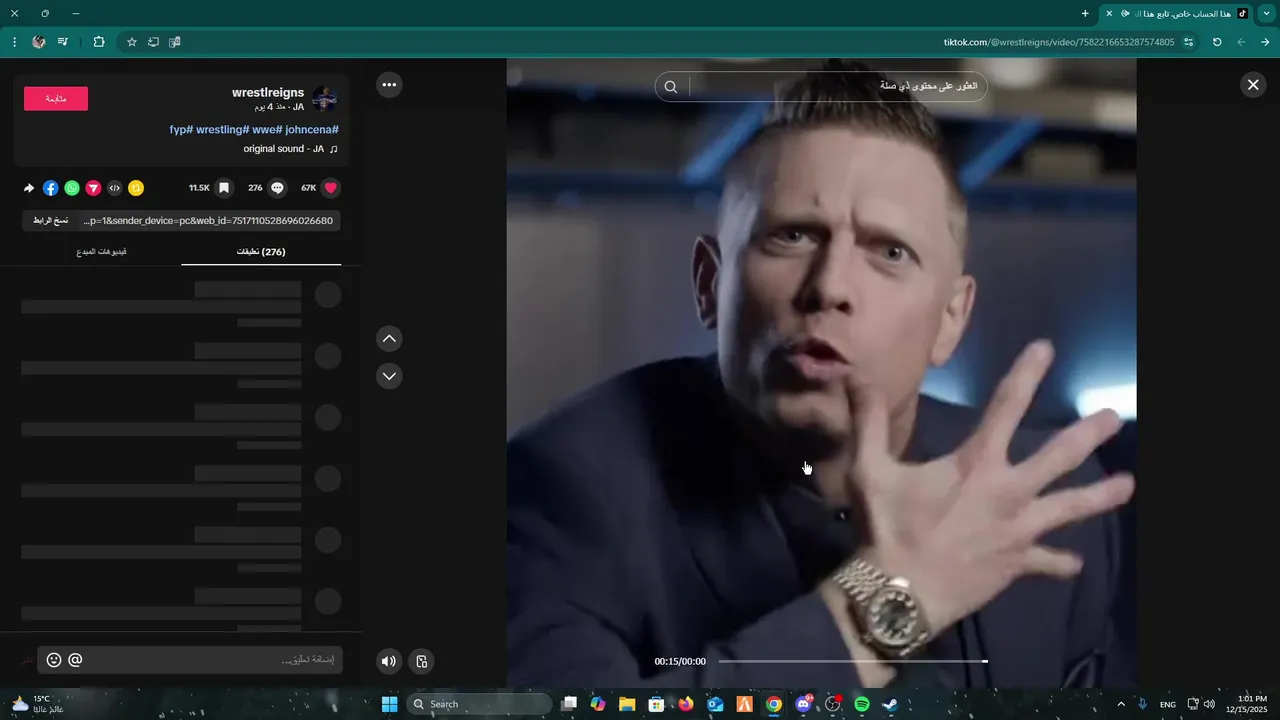Open the #wrestling hashtag
This screenshot has width=1280, height=720.
(222, 130)
